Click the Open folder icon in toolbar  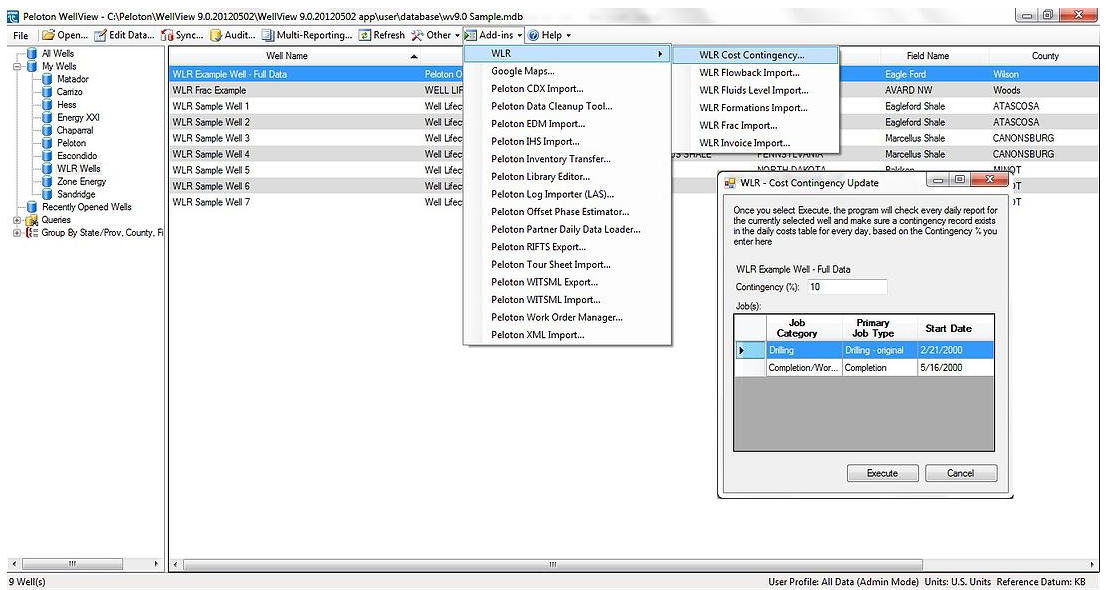(48, 35)
